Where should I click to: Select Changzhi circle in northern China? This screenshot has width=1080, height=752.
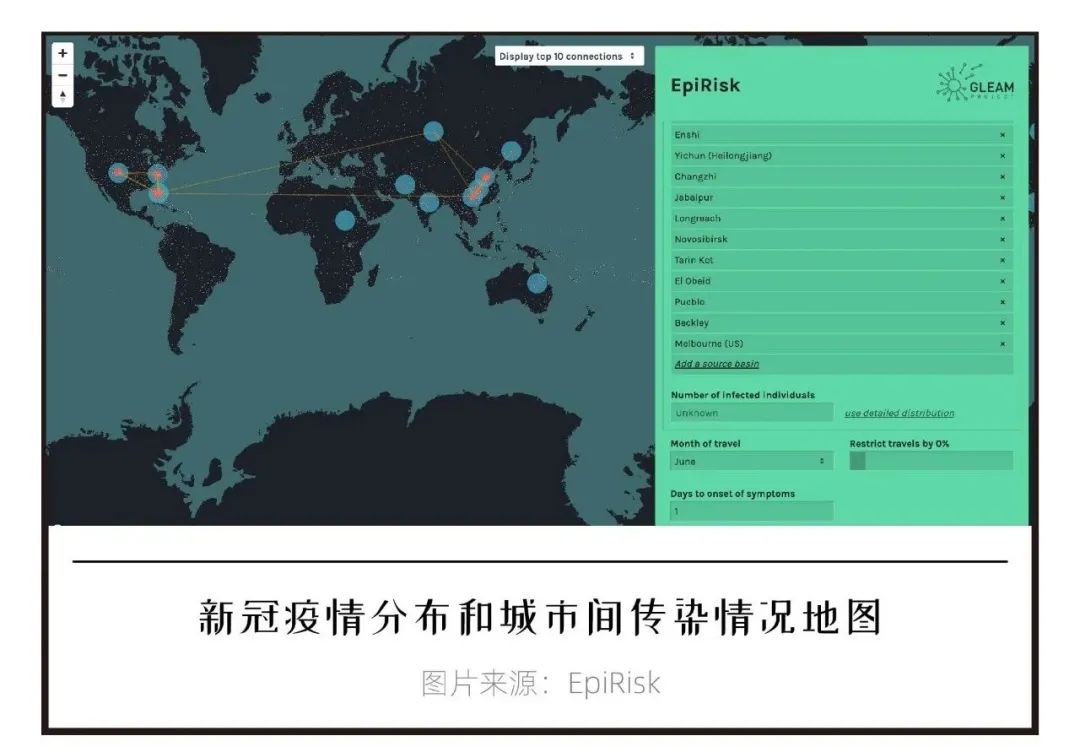coord(485,178)
